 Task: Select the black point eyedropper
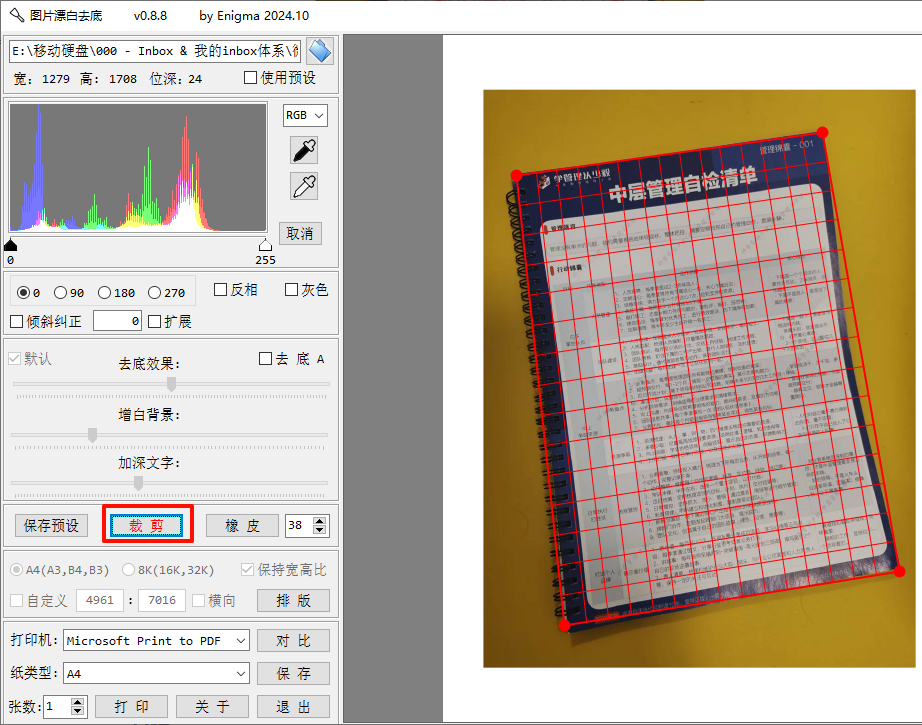point(305,150)
